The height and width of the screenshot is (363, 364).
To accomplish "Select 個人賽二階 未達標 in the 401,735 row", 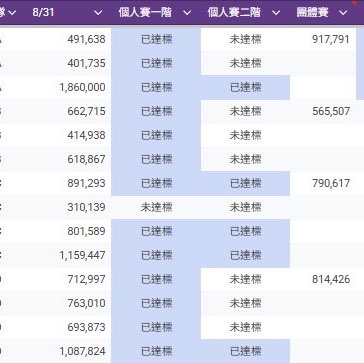I will coord(245,63).
